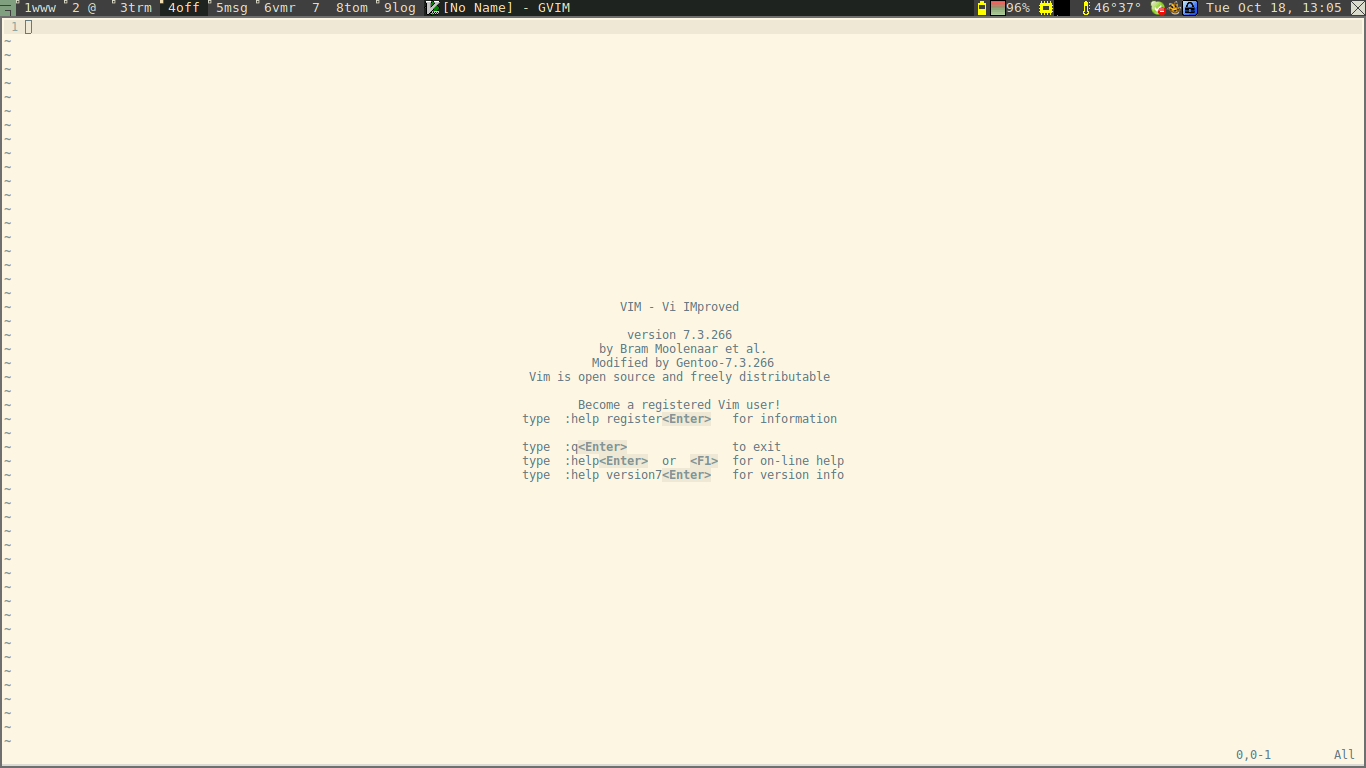Click the yellow thermometer icon
The width and height of the screenshot is (1366, 768).
point(1086,8)
